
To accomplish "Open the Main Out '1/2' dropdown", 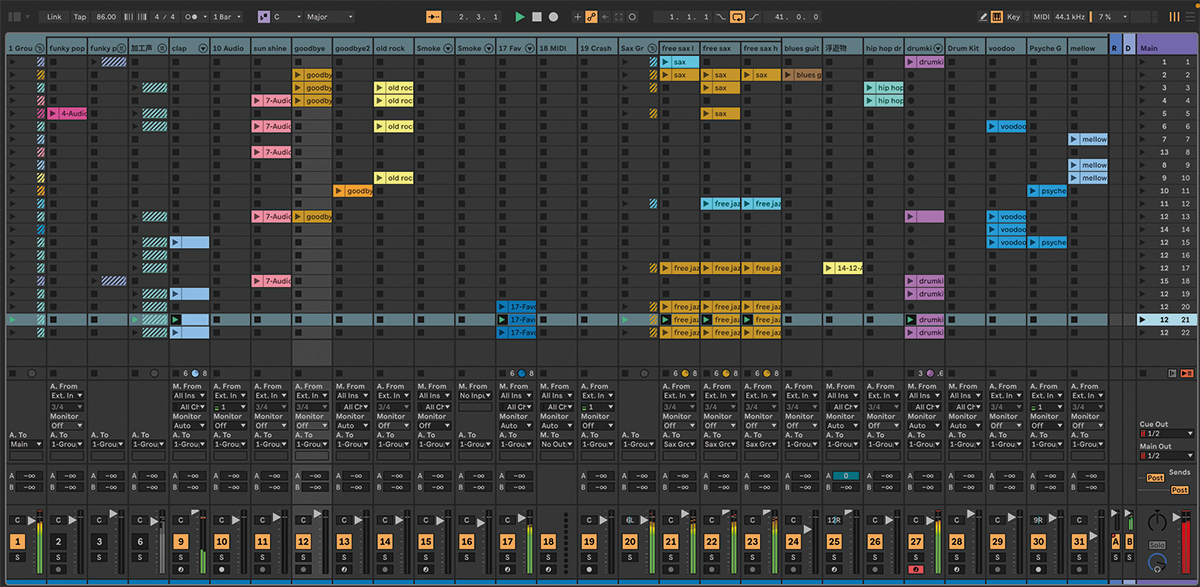I will 1166,456.
